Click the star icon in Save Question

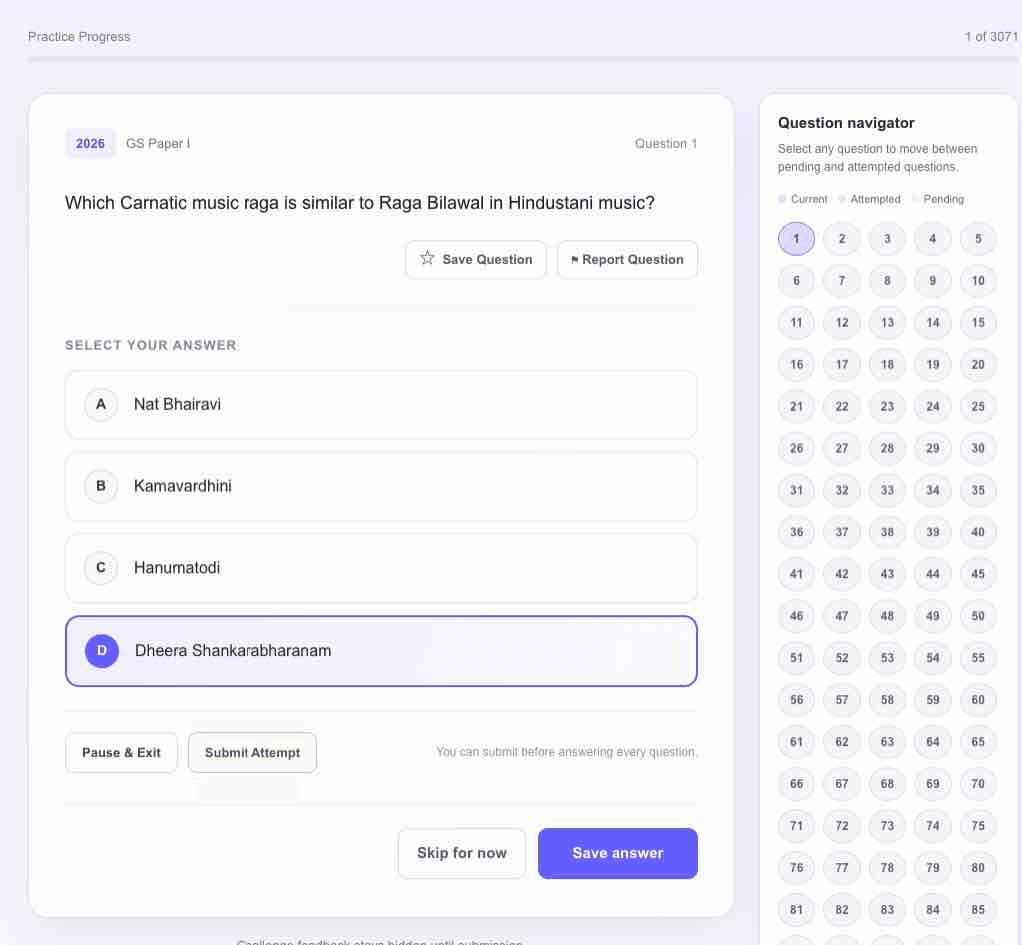point(427,258)
